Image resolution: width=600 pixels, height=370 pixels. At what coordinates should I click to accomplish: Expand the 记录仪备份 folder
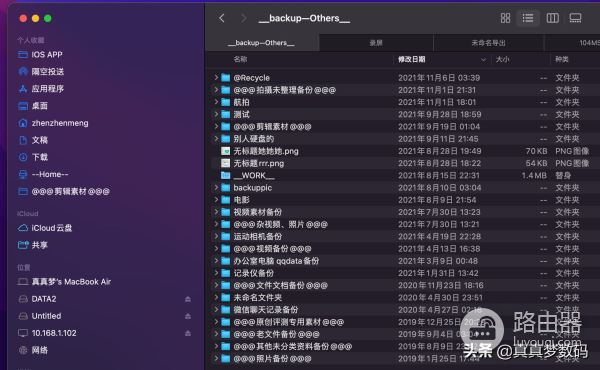pyautogui.click(x=216, y=273)
